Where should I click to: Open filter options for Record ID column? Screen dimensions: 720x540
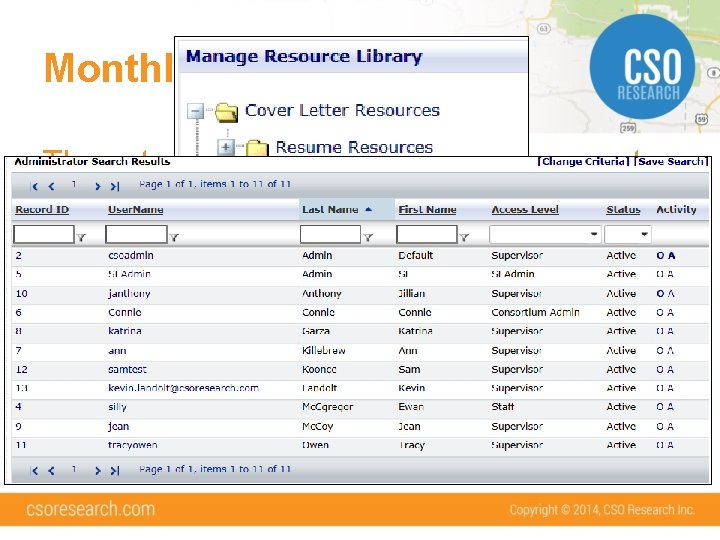tap(81, 237)
